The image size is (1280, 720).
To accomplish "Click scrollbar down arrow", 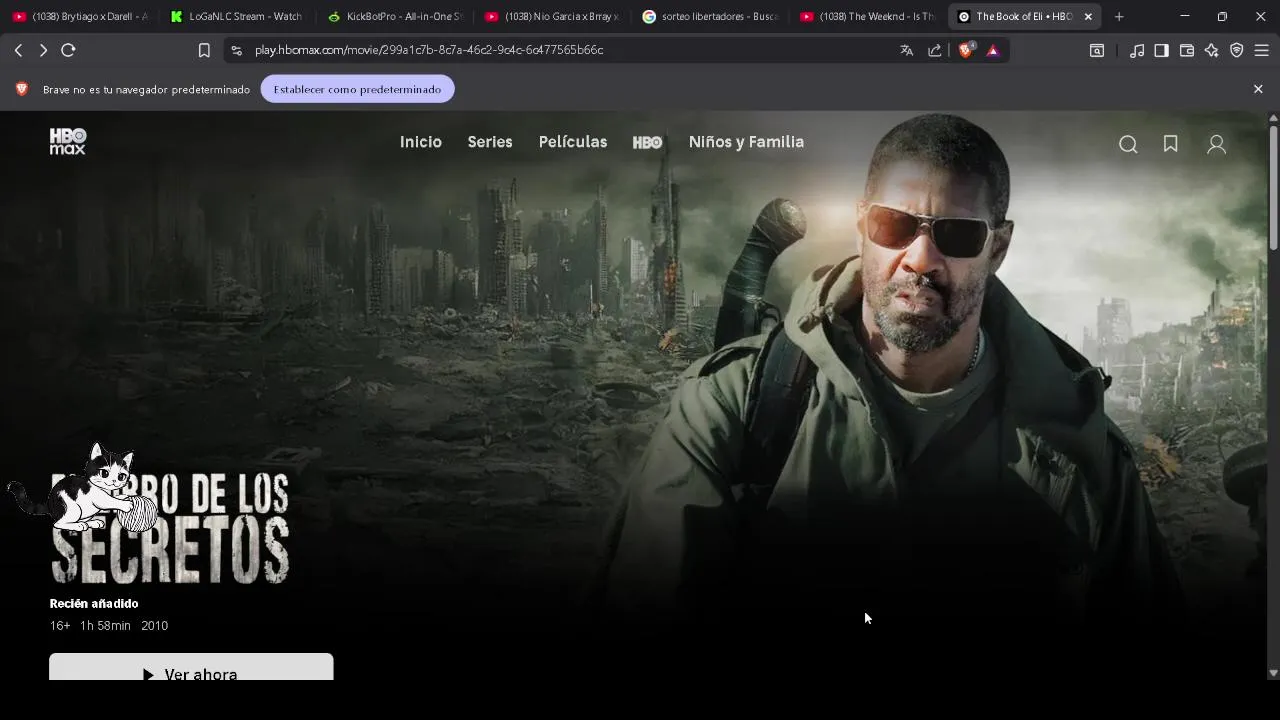I will click(1273, 673).
